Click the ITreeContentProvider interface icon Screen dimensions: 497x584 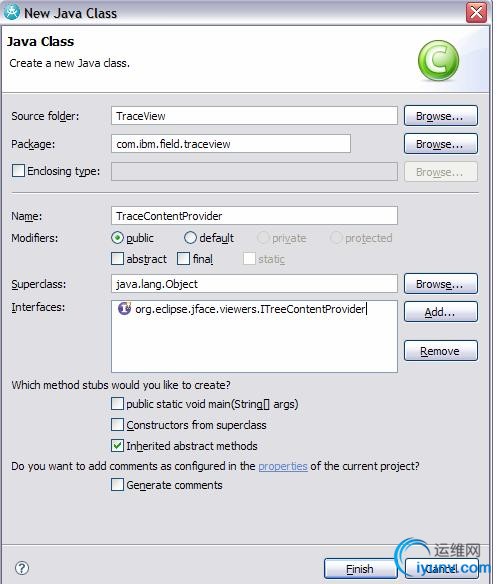click(124, 308)
